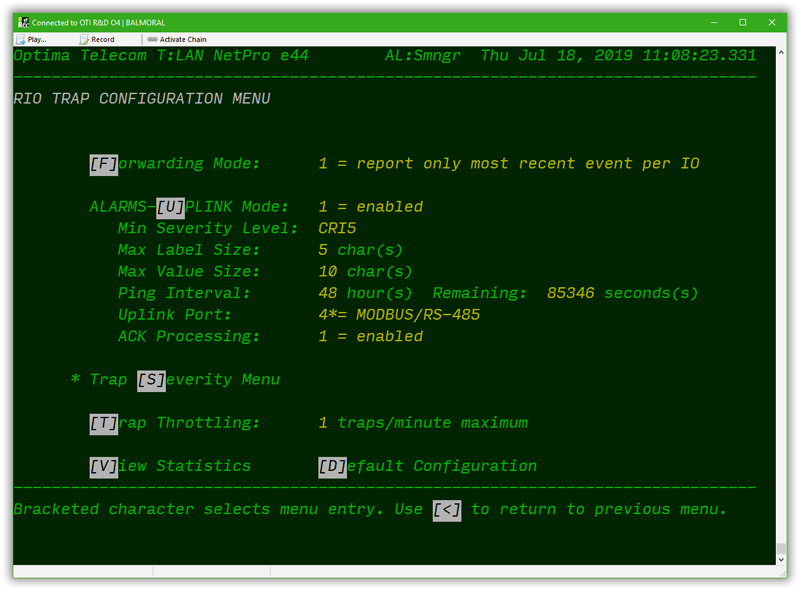Click the Play script page icon
This screenshot has width=800, height=591.
point(21,39)
